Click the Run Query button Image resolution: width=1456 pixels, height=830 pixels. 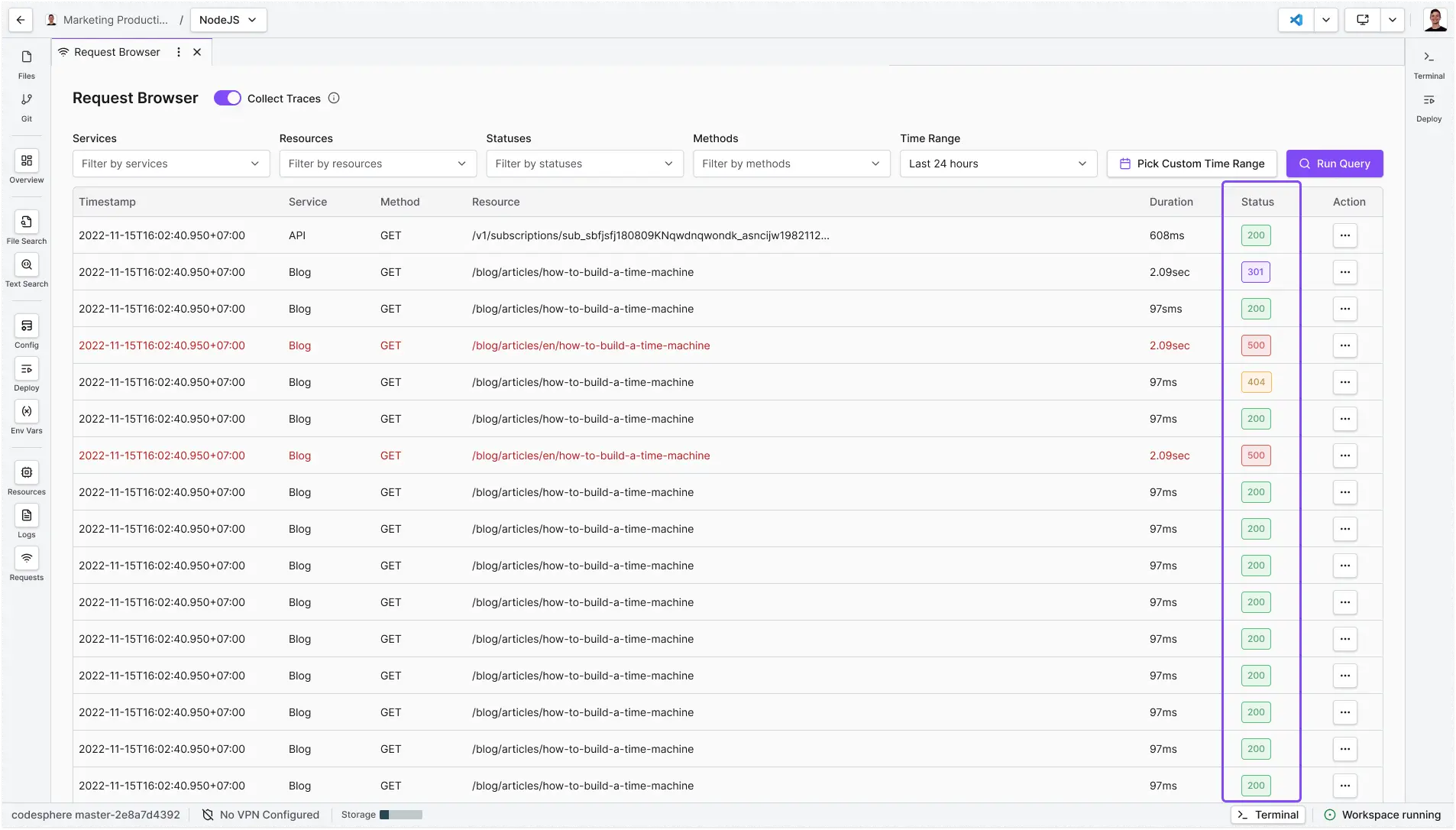1335,164
